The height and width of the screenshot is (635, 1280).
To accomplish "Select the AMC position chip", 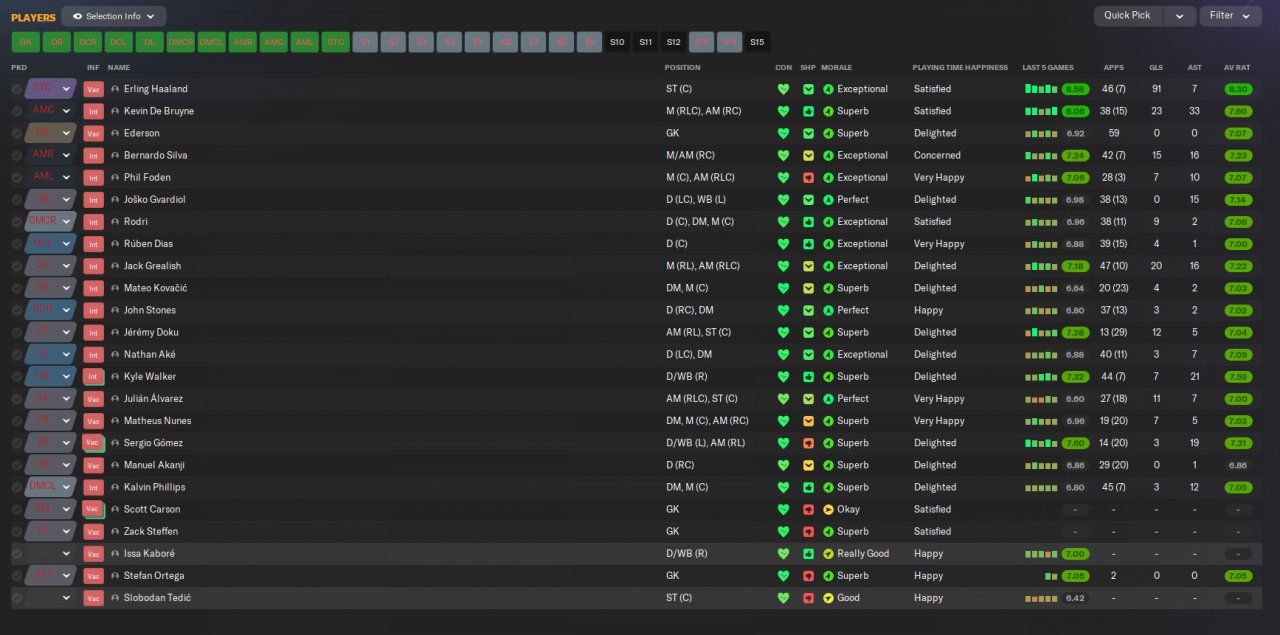I will [x=273, y=42].
